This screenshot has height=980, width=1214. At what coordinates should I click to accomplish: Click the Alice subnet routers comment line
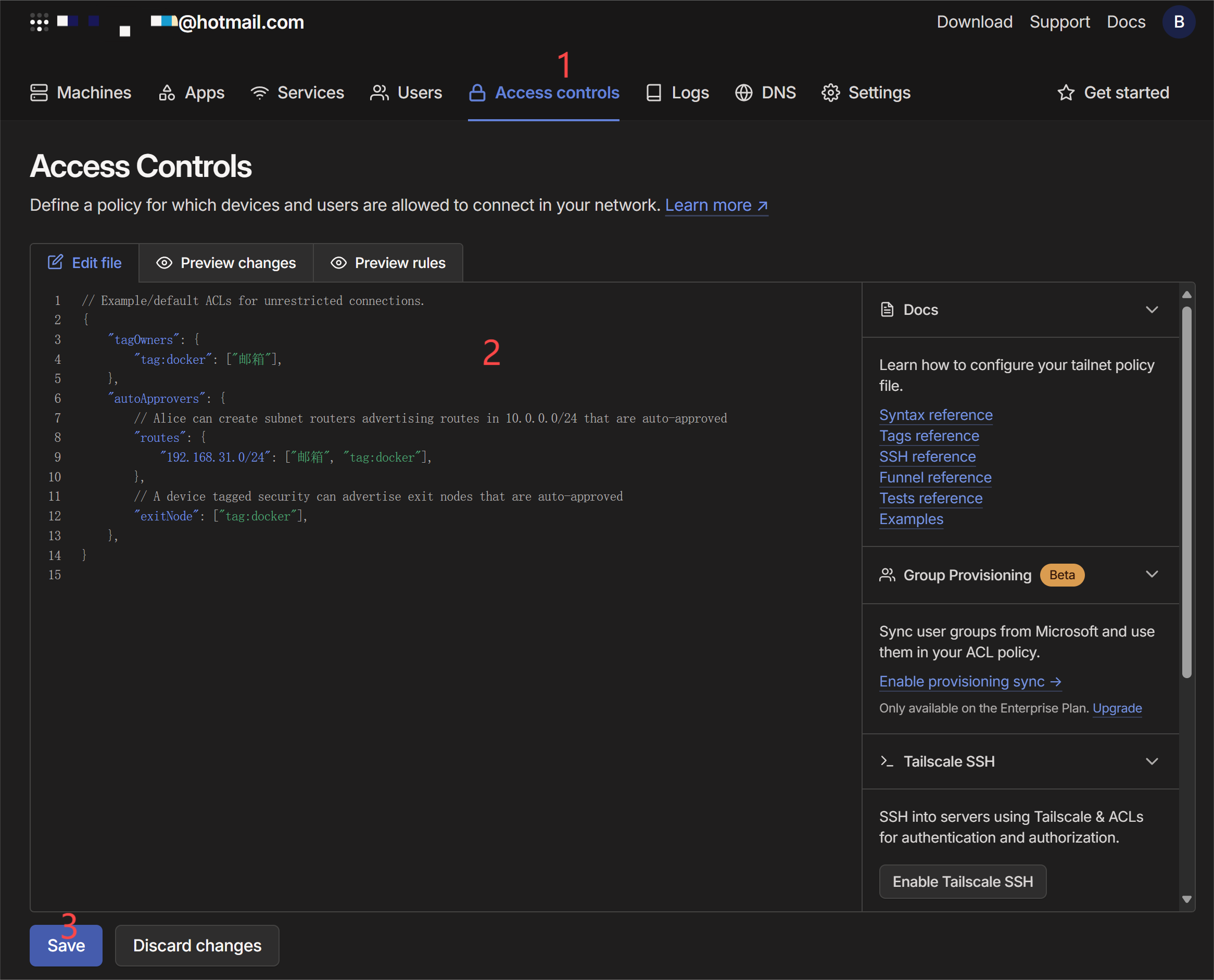(431, 418)
